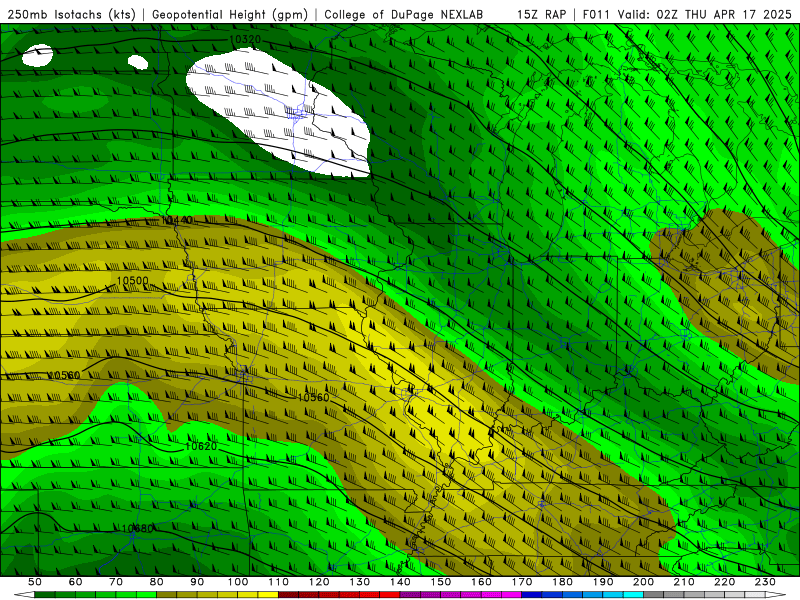Click the 210 tick label on color bar
800x600 pixels.
pos(684,582)
